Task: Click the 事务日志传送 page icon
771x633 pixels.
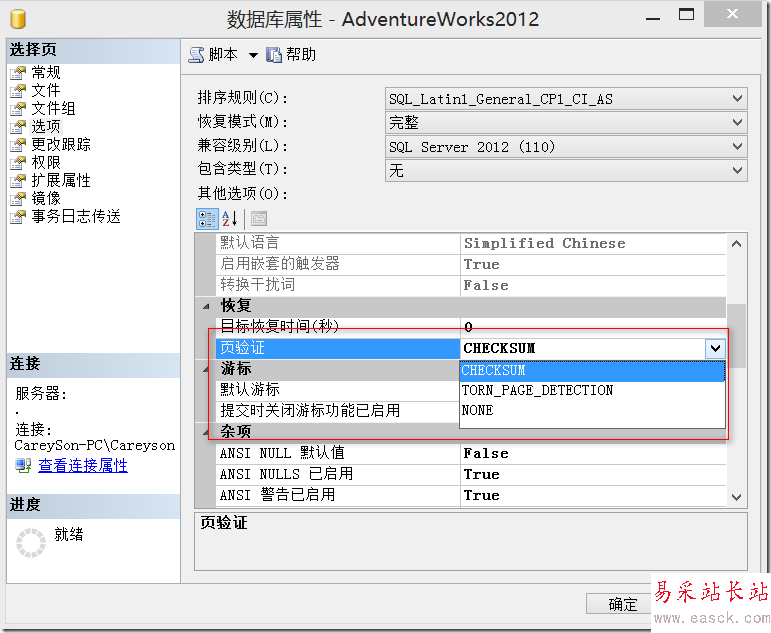Action: [18, 216]
